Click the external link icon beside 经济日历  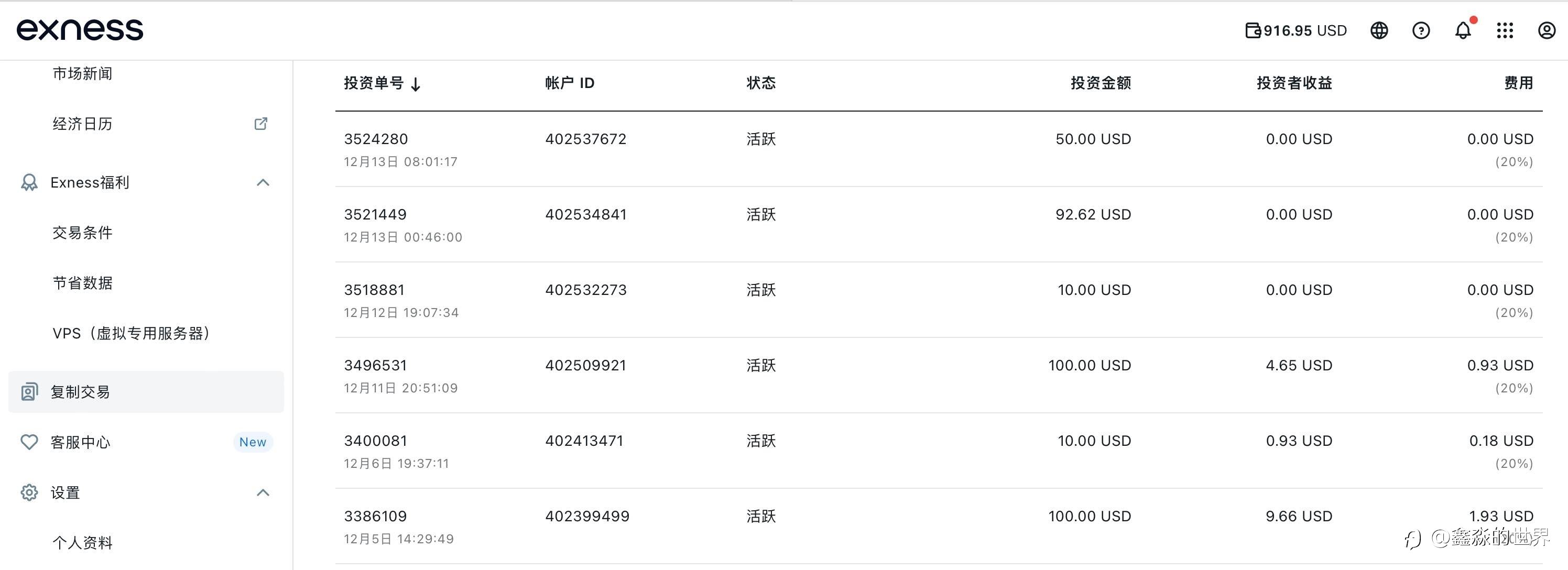[x=260, y=124]
